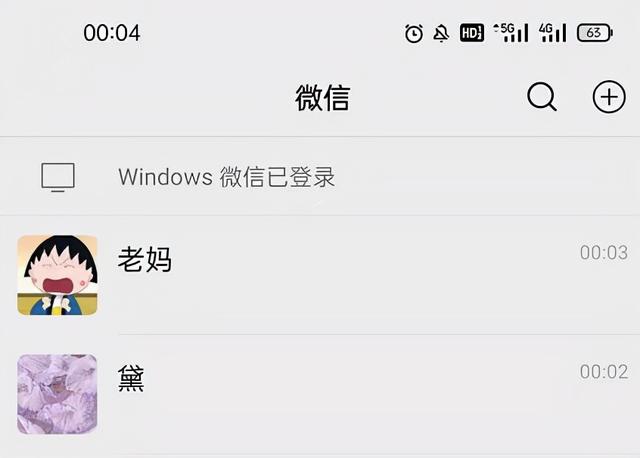
Task: Tap the 5G signal strength icon
Action: (511, 33)
